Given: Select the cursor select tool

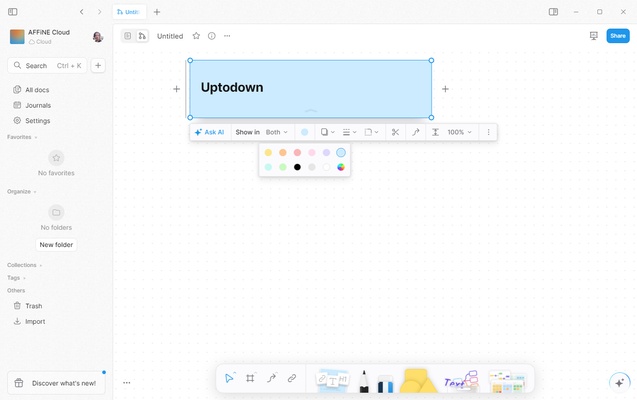Looking at the screenshot, I should click(x=229, y=378).
